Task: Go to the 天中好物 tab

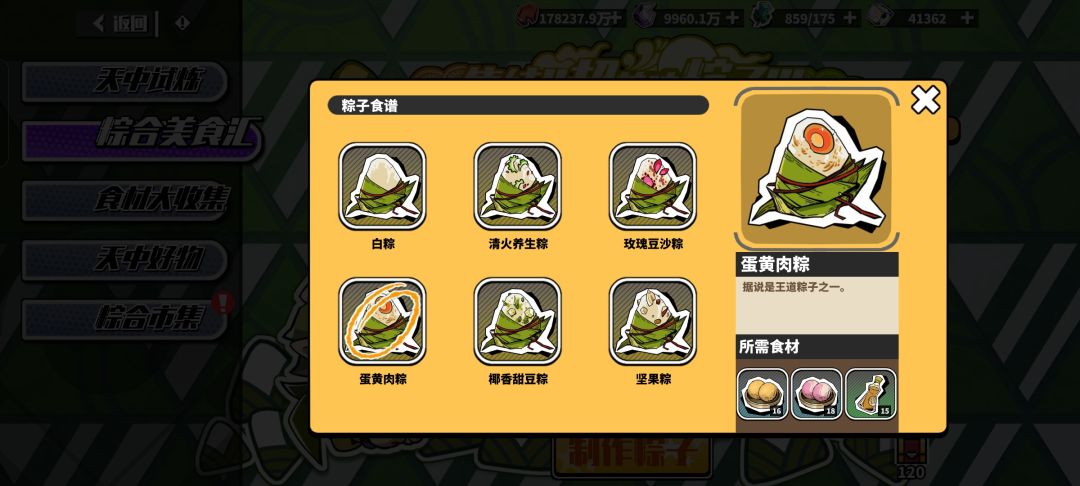Action: click(125, 260)
